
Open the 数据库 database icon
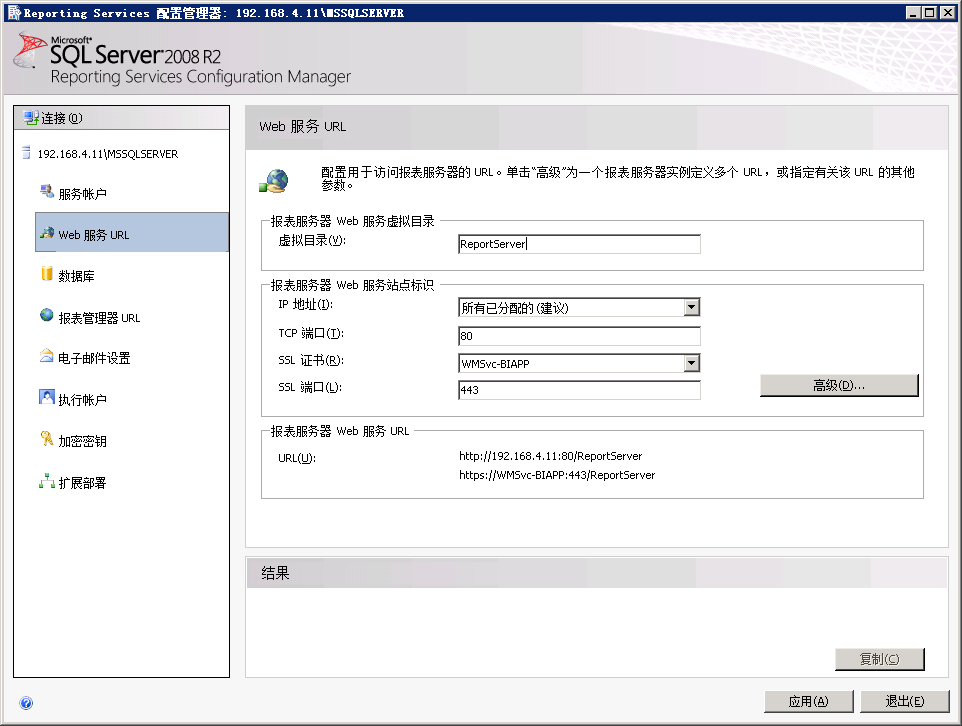click(x=47, y=274)
